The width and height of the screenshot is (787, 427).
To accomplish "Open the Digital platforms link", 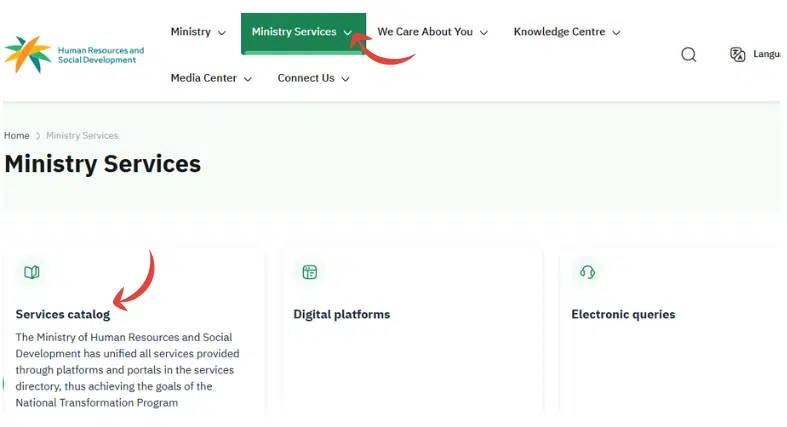I will pyautogui.click(x=341, y=314).
